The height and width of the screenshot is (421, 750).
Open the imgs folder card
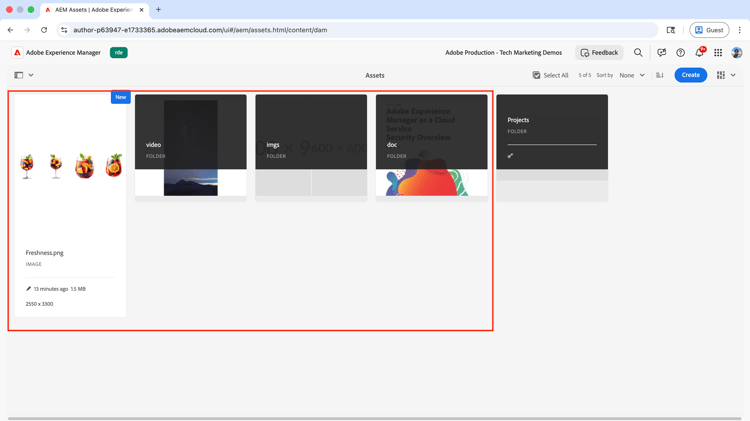click(x=311, y=147)
